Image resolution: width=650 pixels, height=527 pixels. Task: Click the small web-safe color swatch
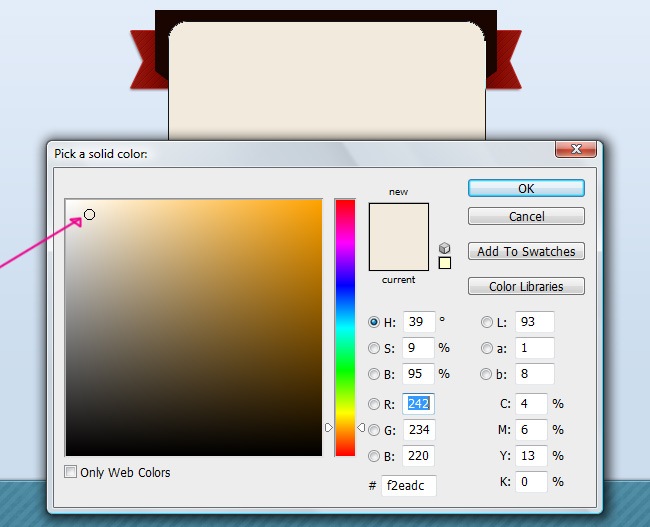pos(444,263)
